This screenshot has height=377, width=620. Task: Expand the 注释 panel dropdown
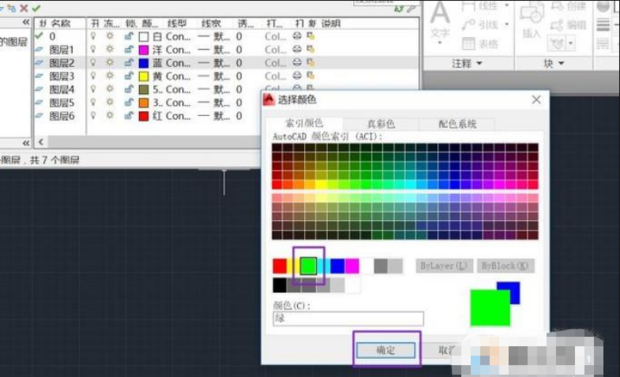coord(467,63)
